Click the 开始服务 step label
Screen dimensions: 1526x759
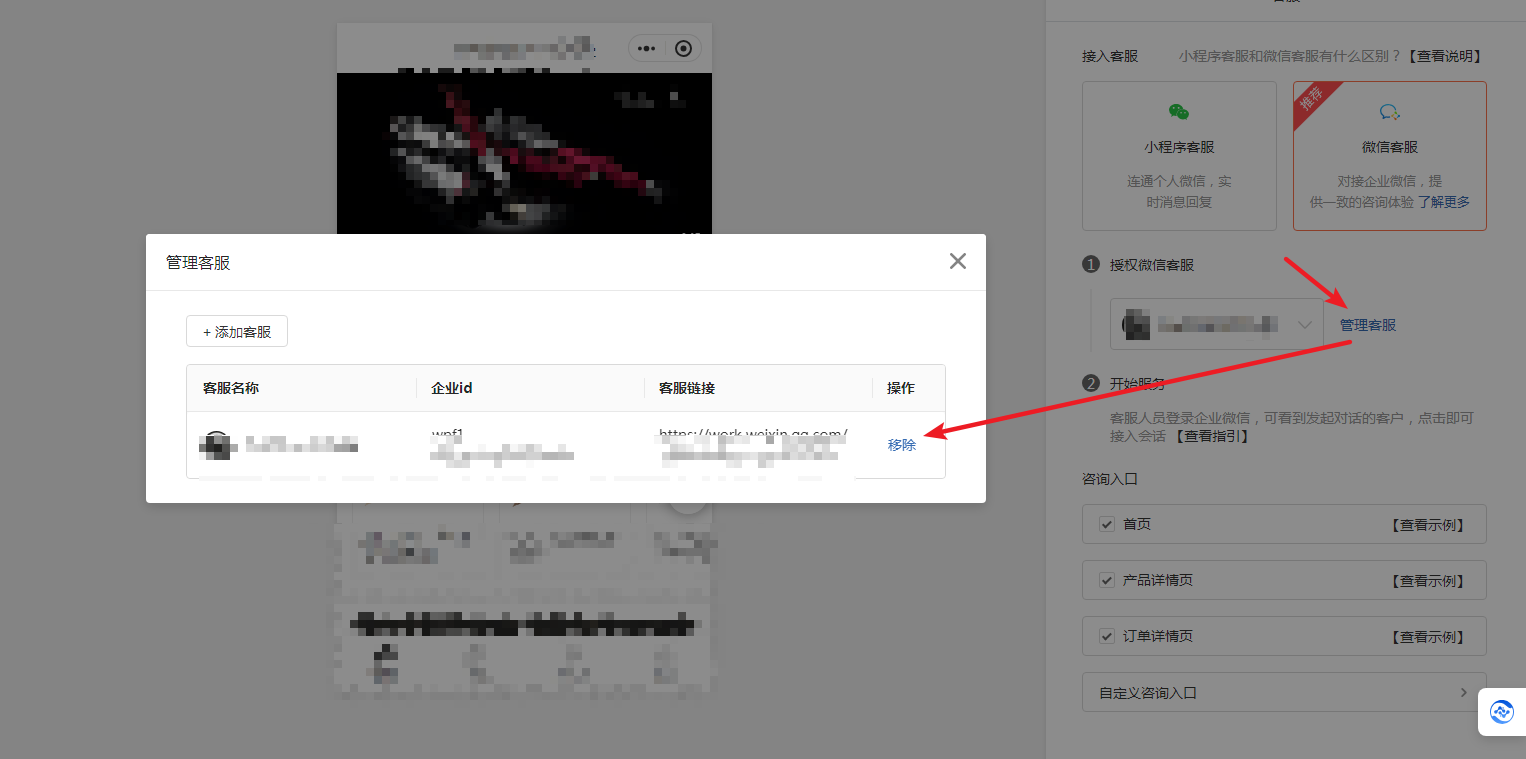1138,383
